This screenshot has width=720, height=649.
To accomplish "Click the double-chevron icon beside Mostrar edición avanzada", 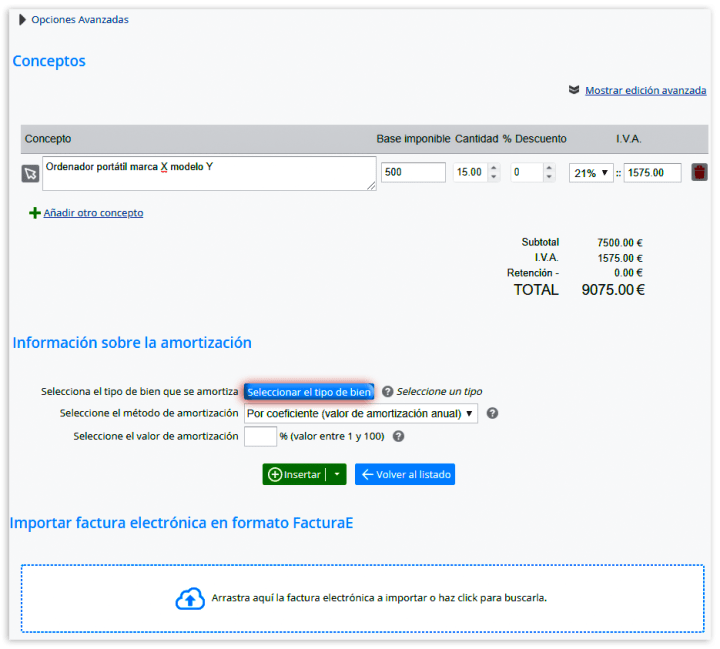I will [x=574, y=90].
